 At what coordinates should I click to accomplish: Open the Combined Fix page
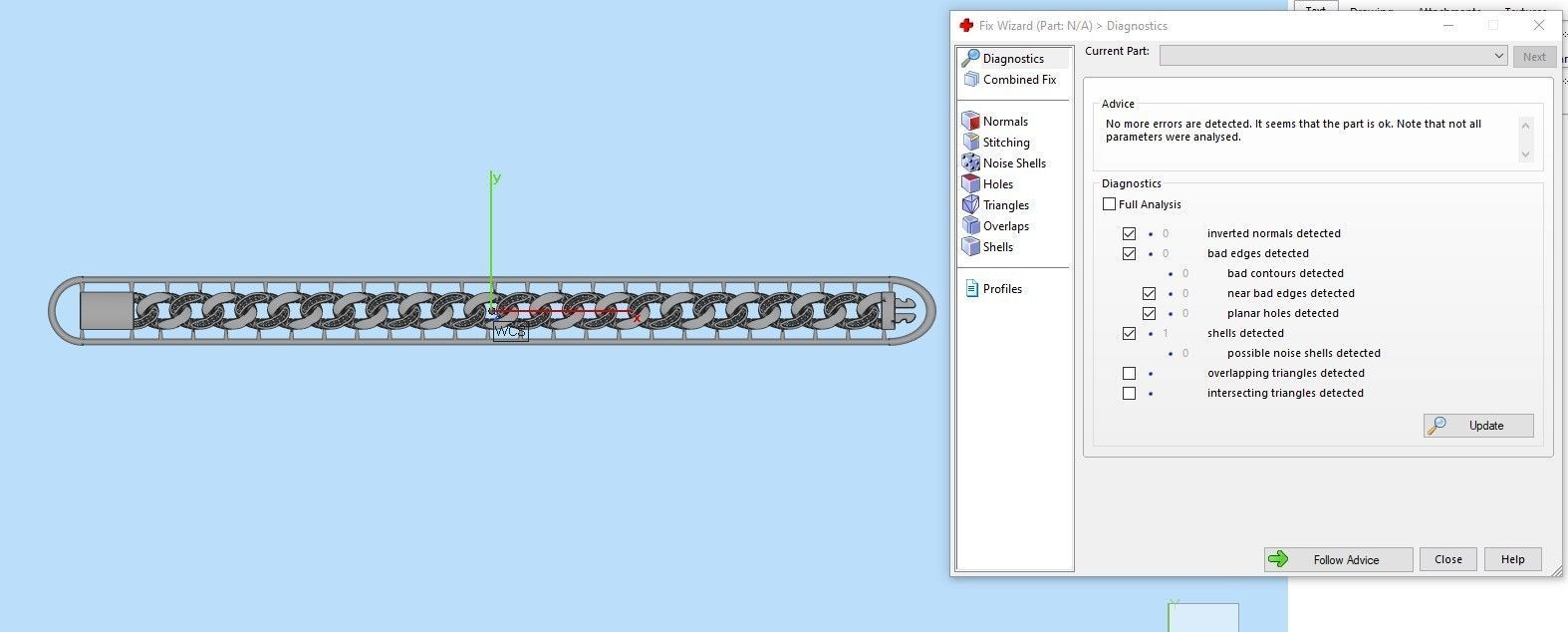point(1009,80)
